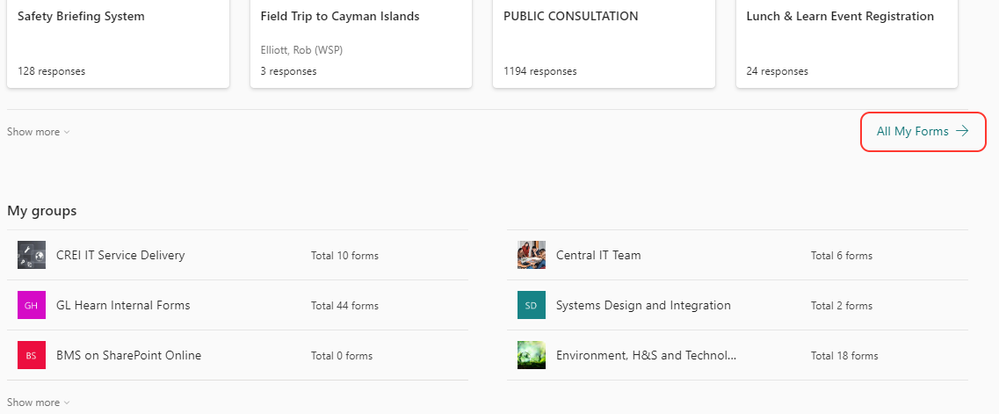Open BMS on SharePoint Online group
Viewport: 999px width, 414px height.
click(x=128, y=355)
